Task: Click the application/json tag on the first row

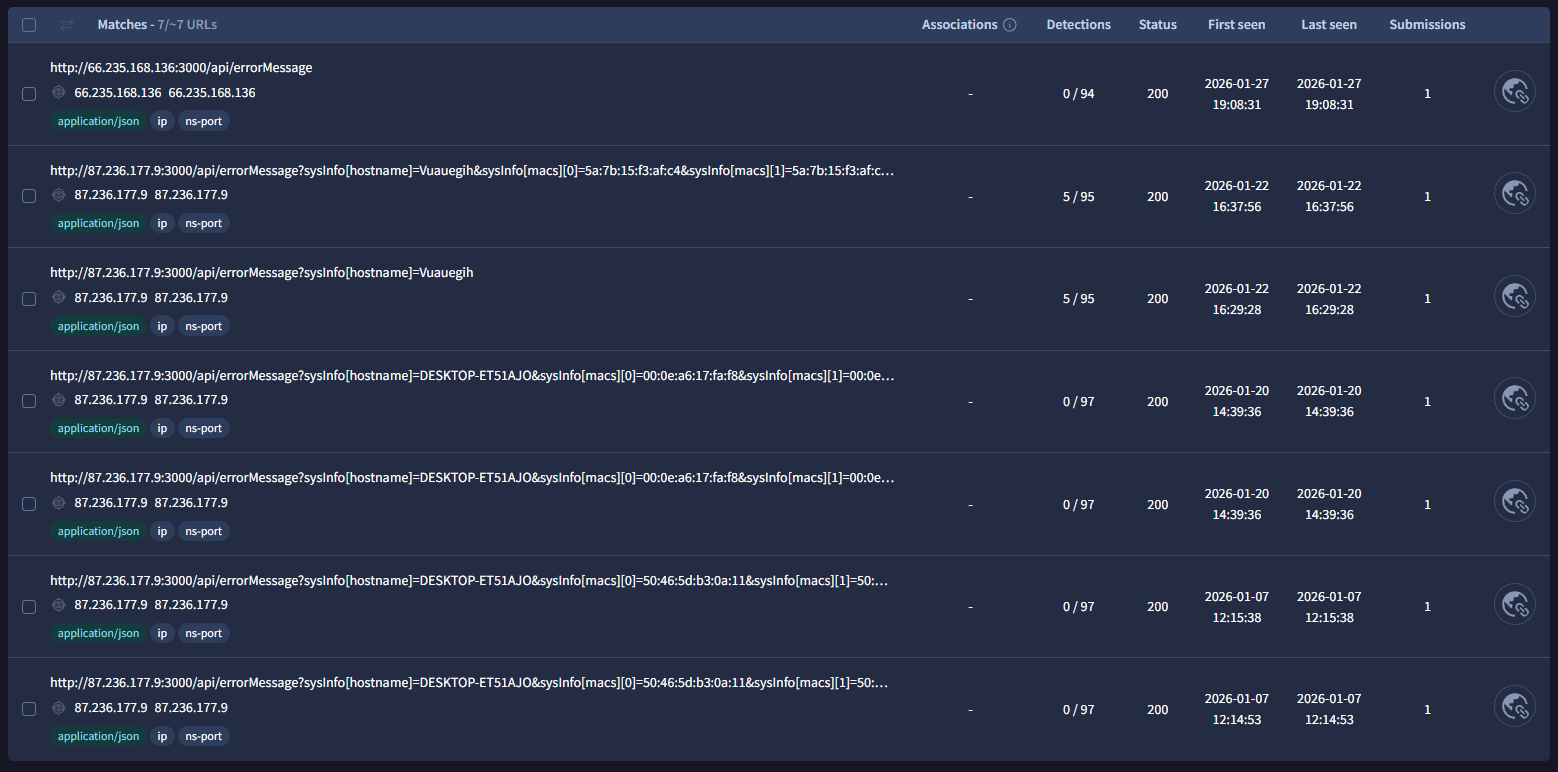Action: 97,120
